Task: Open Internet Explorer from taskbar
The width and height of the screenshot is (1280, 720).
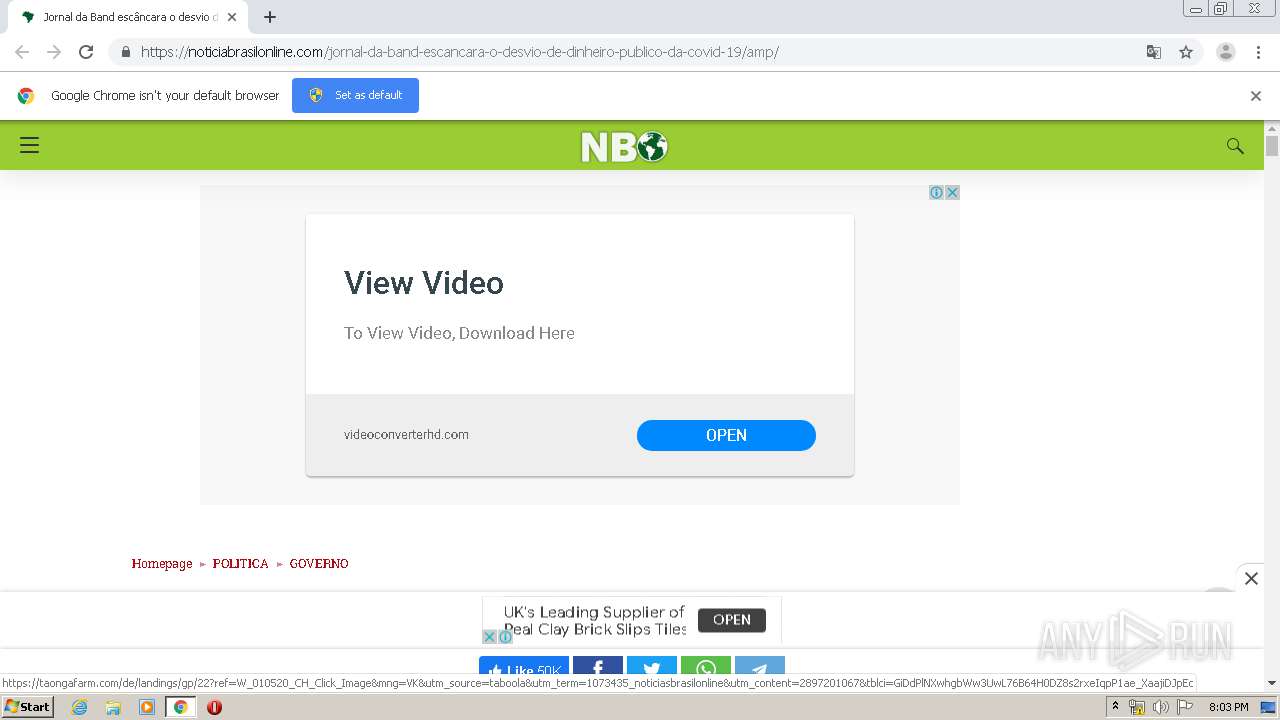Action: click(x=80, y=707)
